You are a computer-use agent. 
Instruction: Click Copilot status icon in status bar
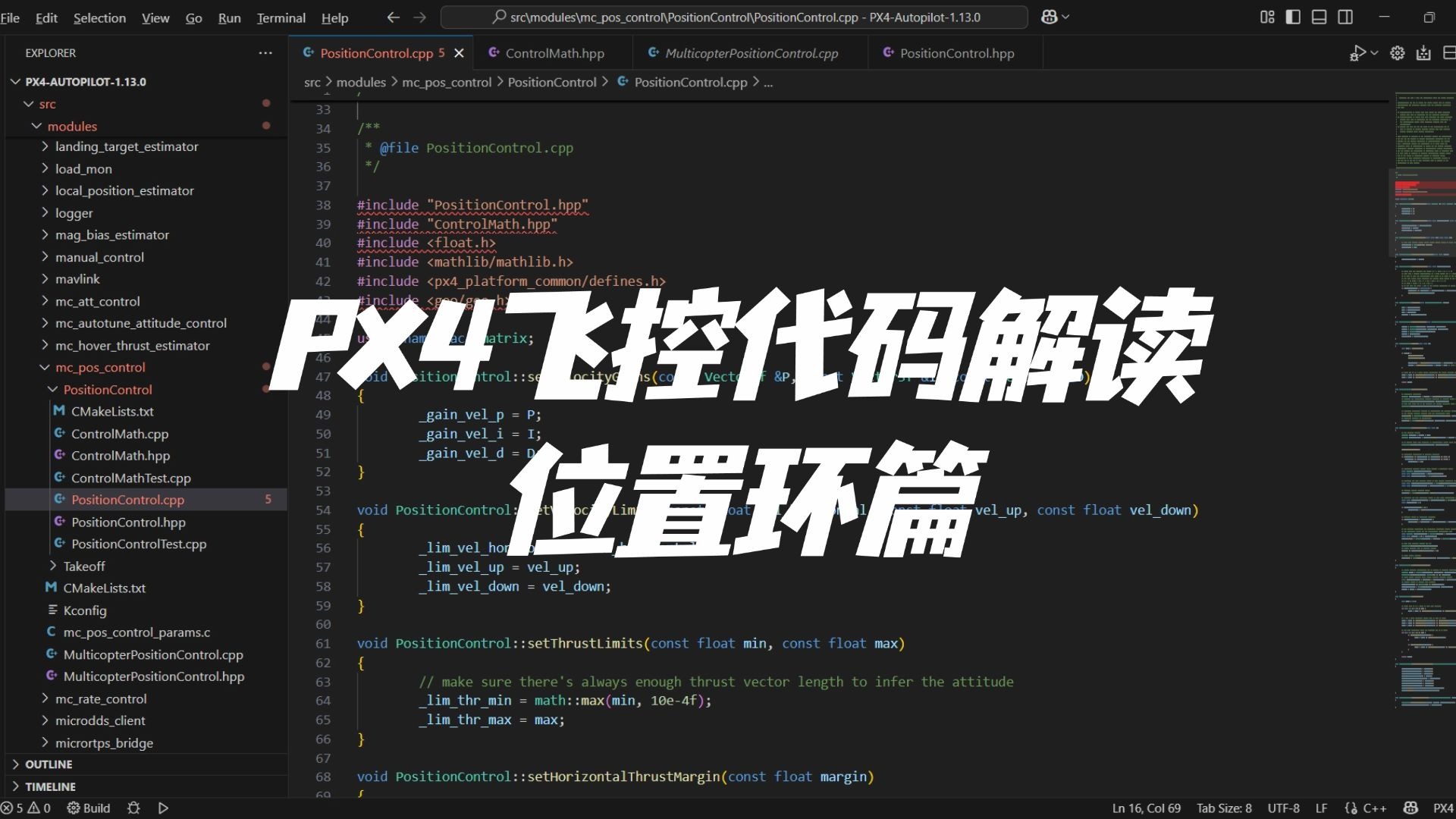click(1410, 808)
